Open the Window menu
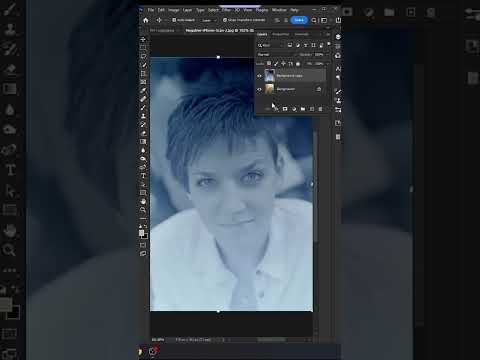The height and width of the screenshot is (360, 480). 279,10
